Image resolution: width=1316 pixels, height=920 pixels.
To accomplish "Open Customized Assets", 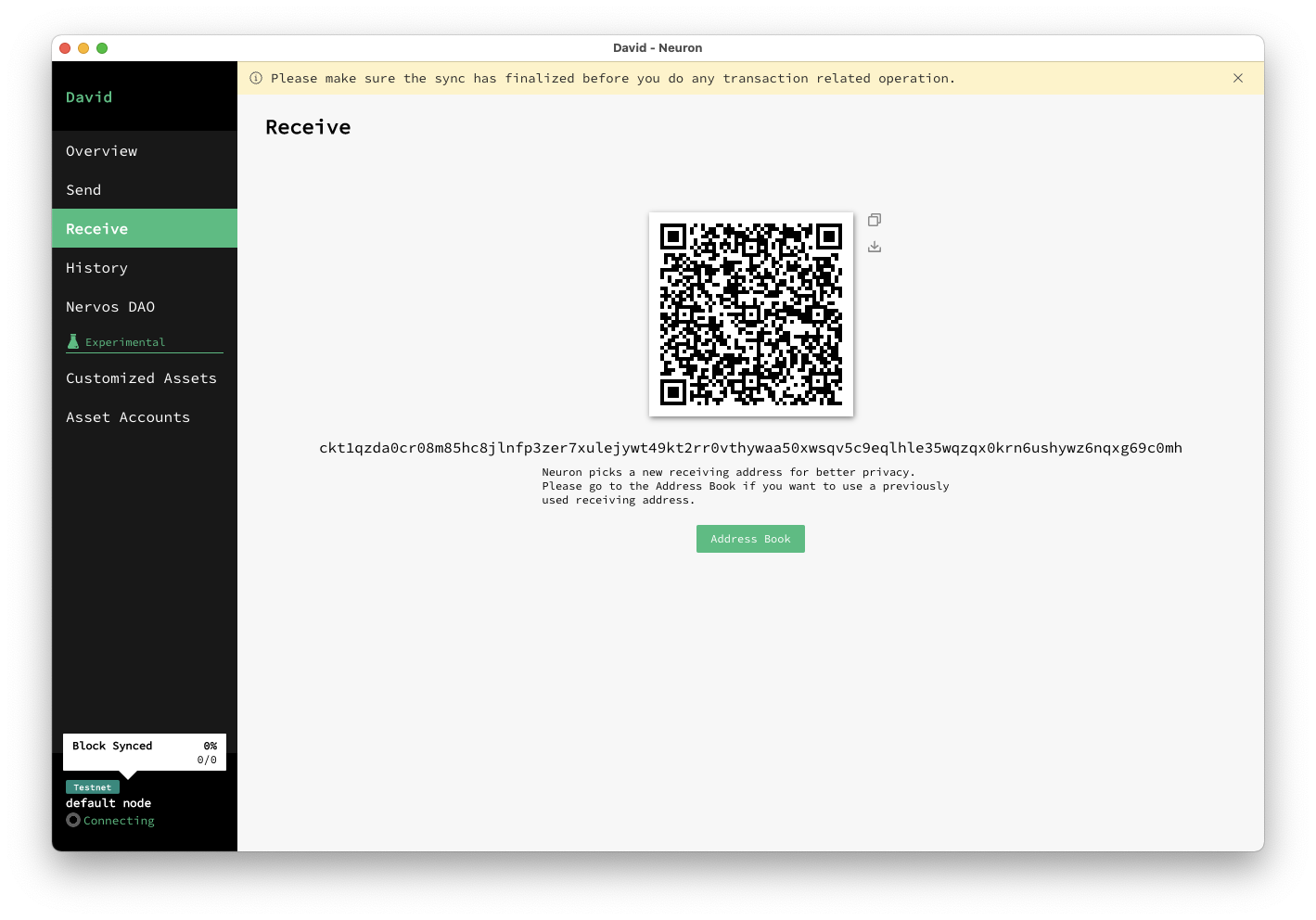I will (x=145, y=378).
